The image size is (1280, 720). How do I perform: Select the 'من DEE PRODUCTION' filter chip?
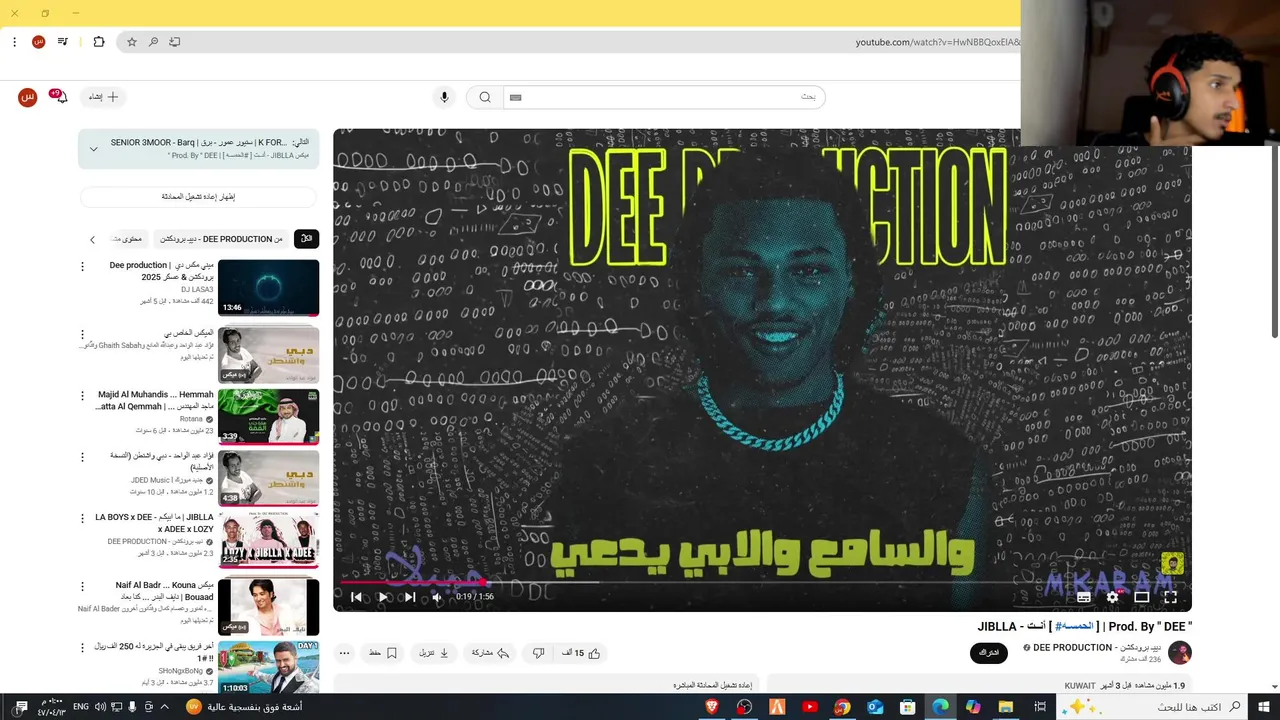pos(221,239)
